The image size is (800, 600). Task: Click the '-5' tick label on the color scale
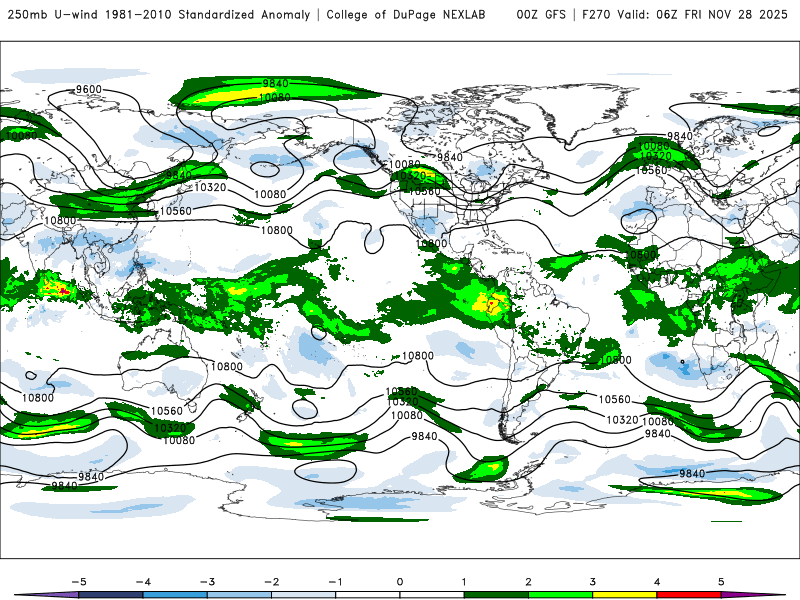[x=79, y=582]
